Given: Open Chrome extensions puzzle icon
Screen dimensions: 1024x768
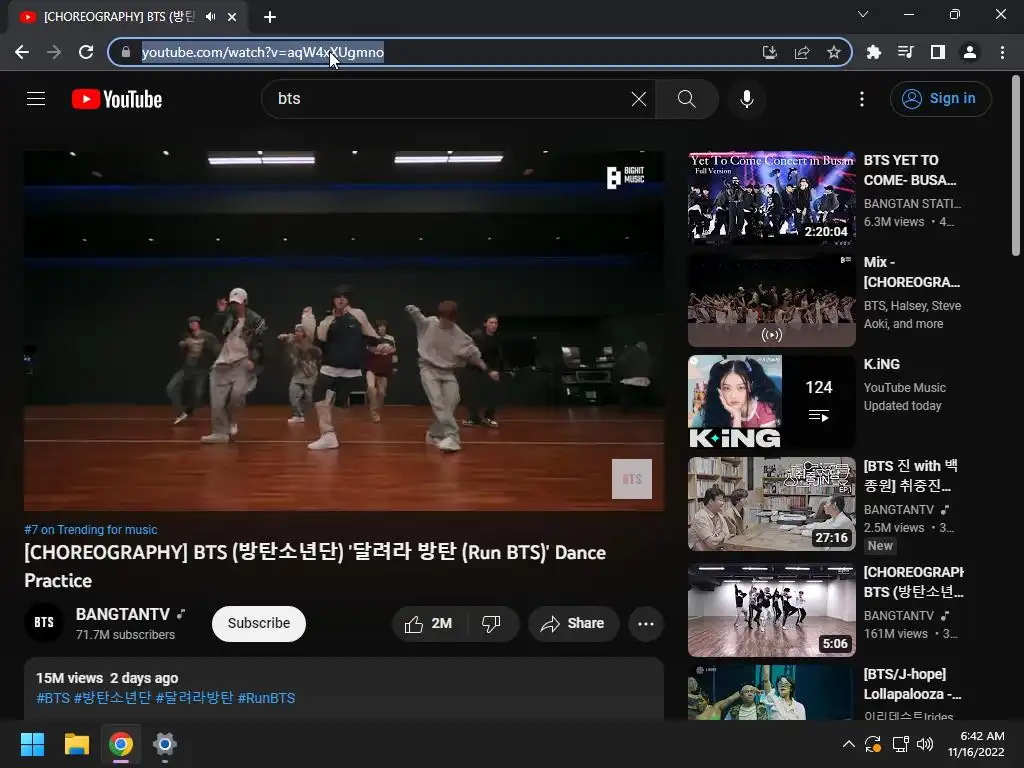Looking at the screenshot, I should (x=874, y=52).
